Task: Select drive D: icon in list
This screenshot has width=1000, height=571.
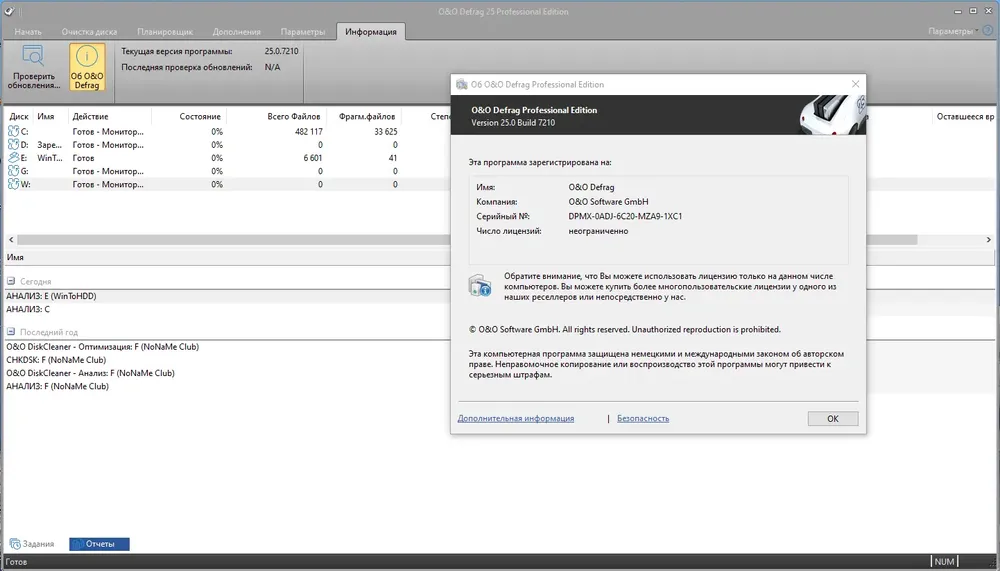Action: click(x=13, y=145)
